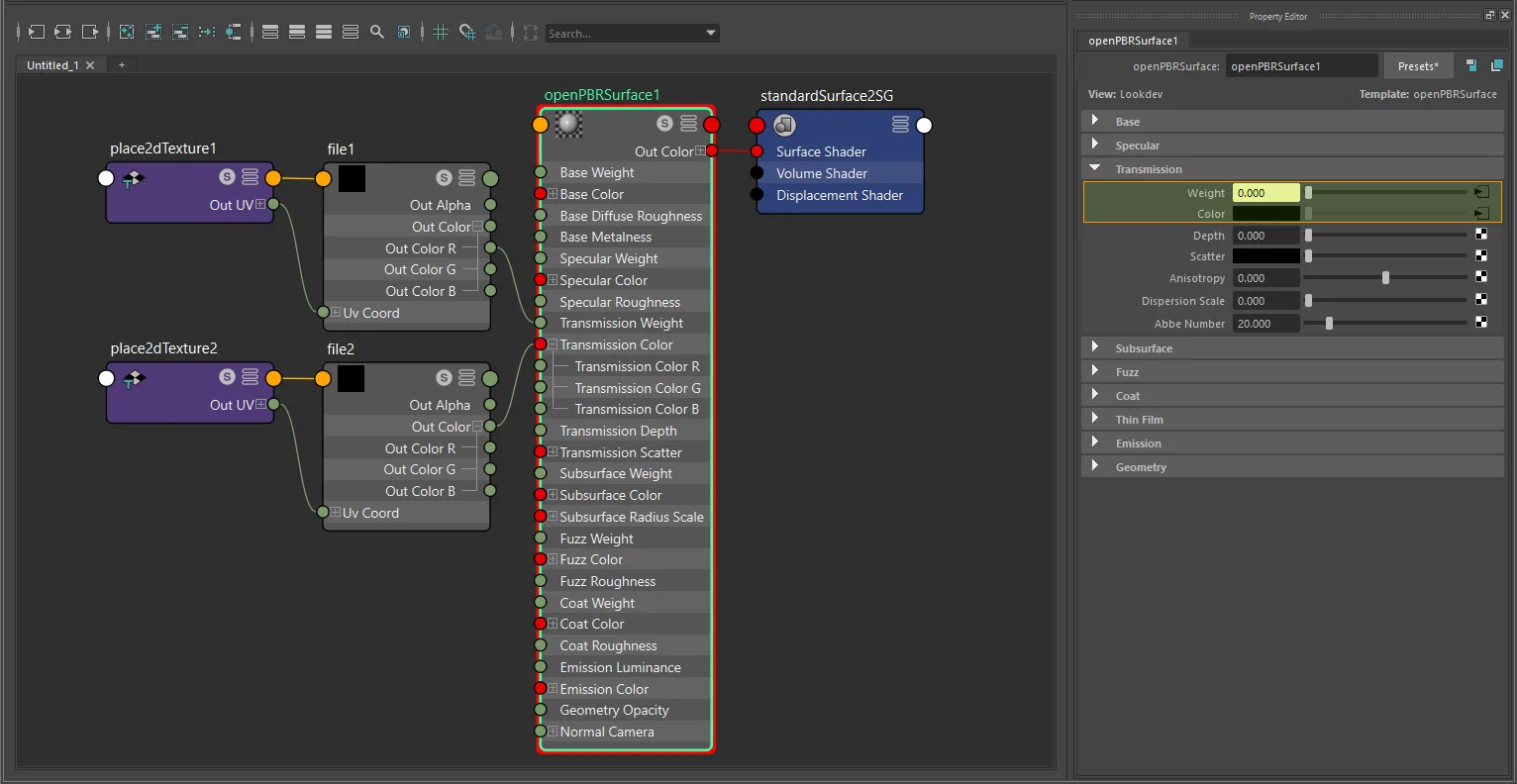
Task: Toggle the grid display icon
Action: (x=441, y=32)
